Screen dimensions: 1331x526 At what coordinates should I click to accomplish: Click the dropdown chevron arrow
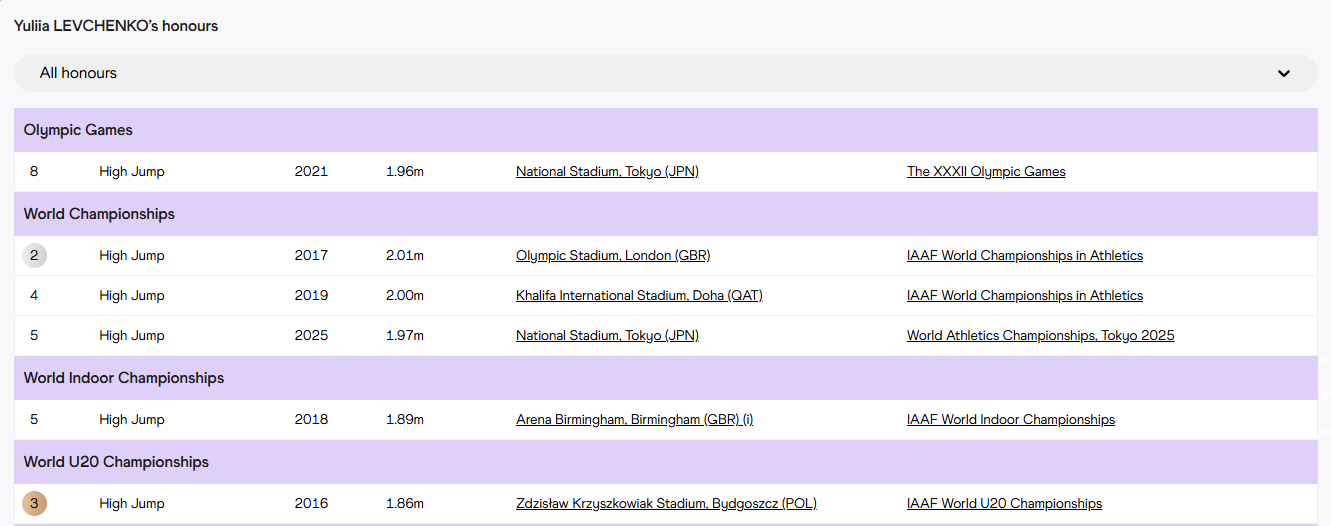tap(1284, 73)
